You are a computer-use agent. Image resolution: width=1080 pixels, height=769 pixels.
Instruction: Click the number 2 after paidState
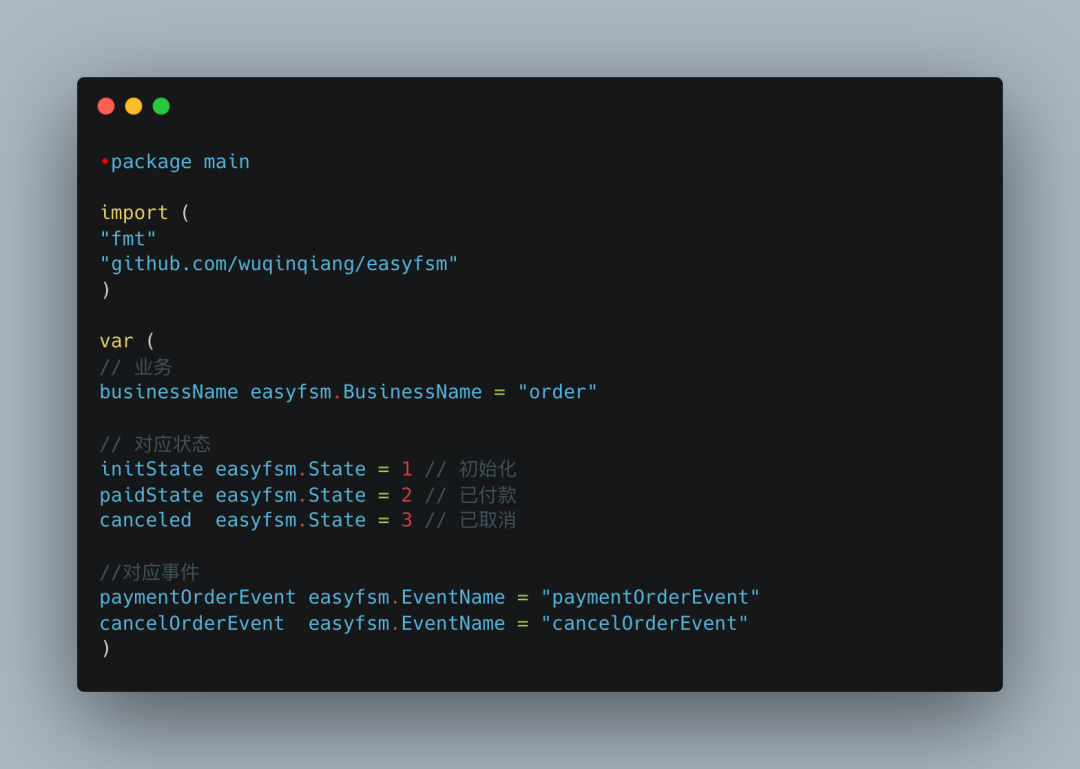click(406, 495)
